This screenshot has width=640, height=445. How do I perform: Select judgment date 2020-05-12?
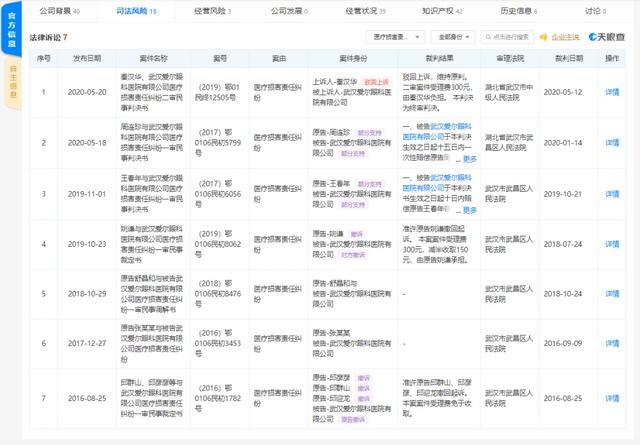pyautogui.click(x=563, y=92)
